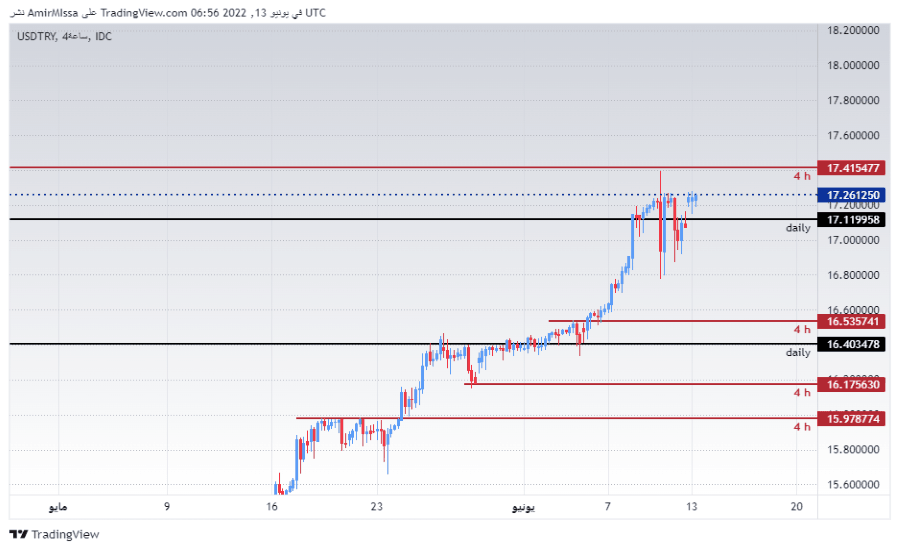
Task: Click the date 9 on the time axis
Action: coord(167,506)
